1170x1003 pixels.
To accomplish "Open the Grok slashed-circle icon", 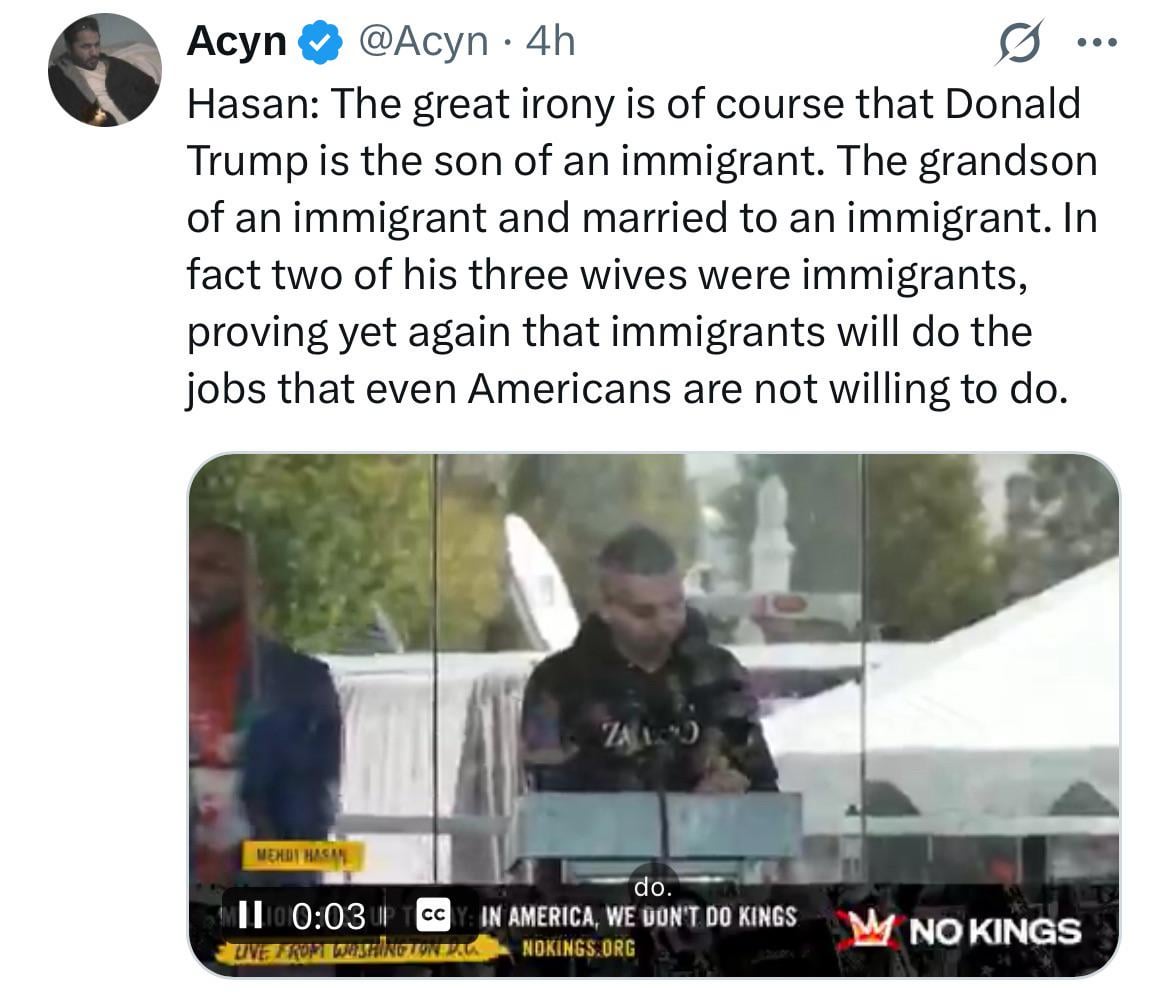I will click(x=1019, y=43).
